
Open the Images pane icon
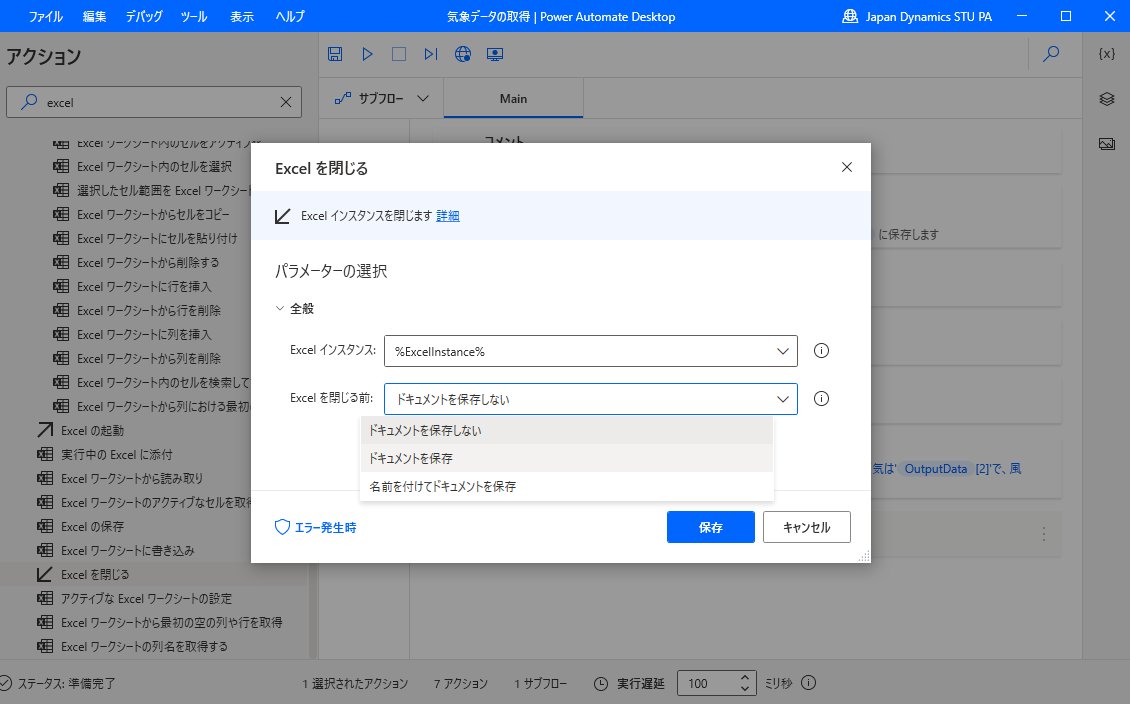pos(1107,144)
